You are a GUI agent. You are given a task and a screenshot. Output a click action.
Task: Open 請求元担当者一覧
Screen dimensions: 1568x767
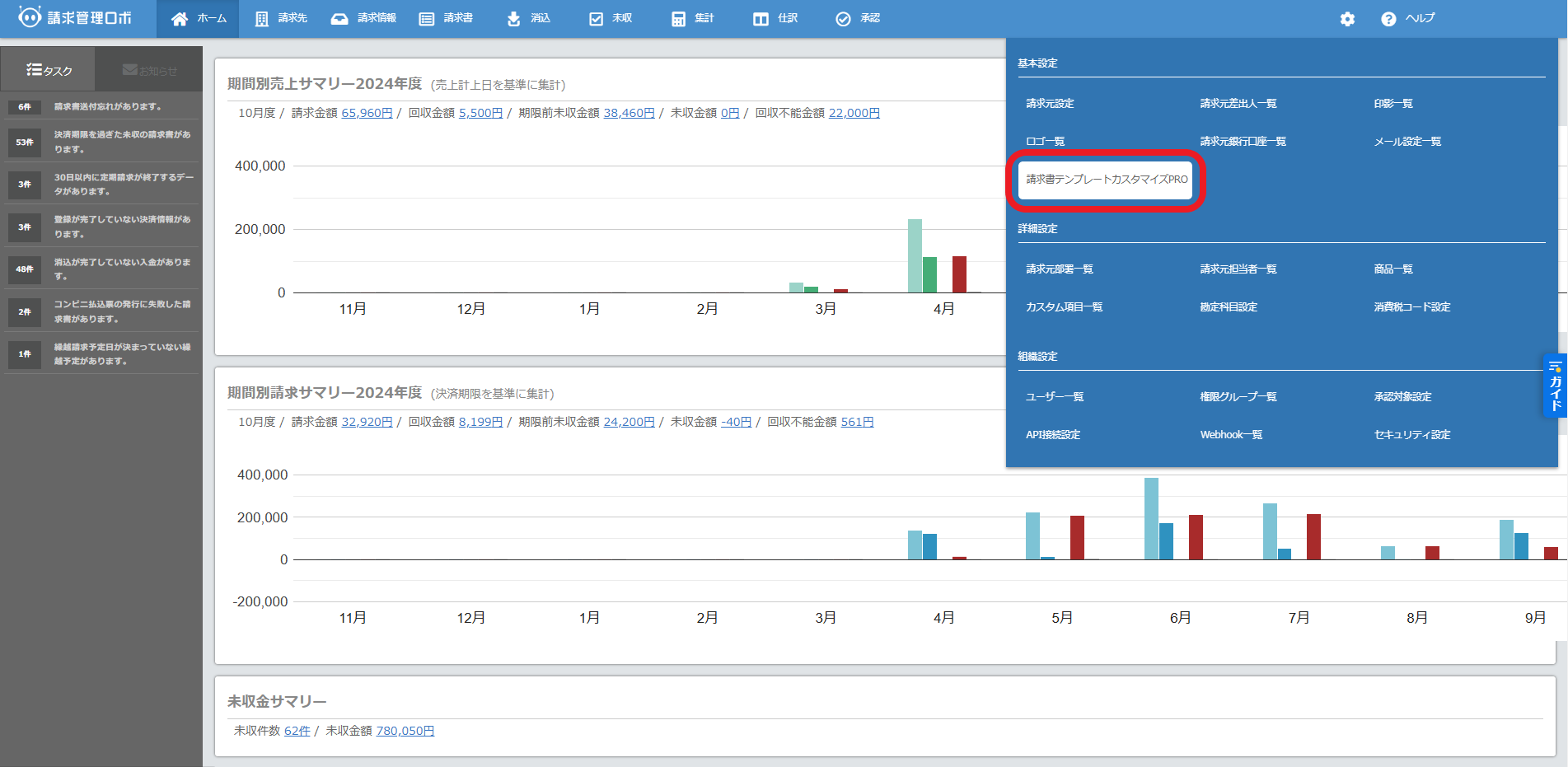[1238, 269]
